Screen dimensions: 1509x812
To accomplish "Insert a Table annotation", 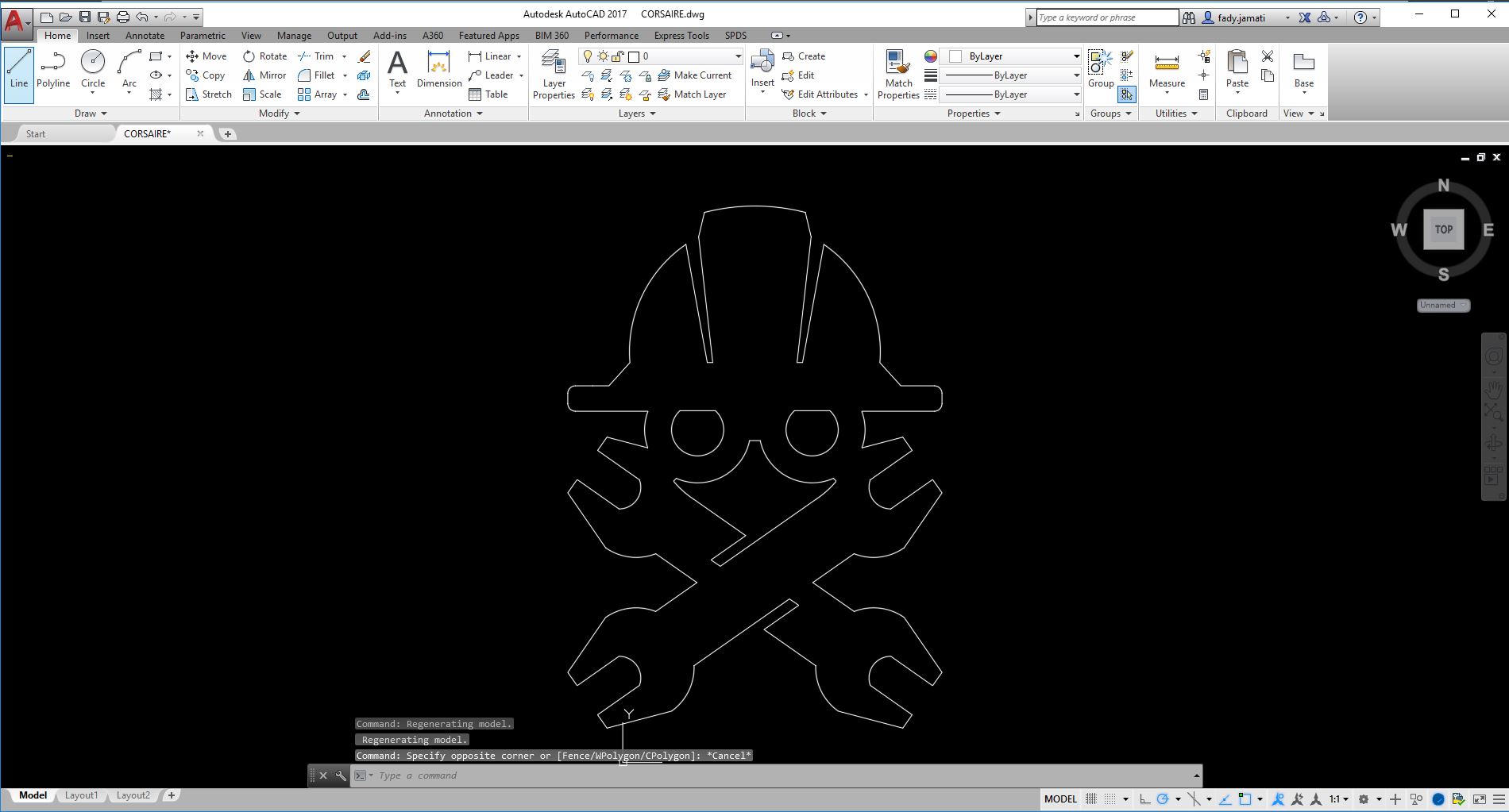I will pyautogui.click(x=488, y=94).
